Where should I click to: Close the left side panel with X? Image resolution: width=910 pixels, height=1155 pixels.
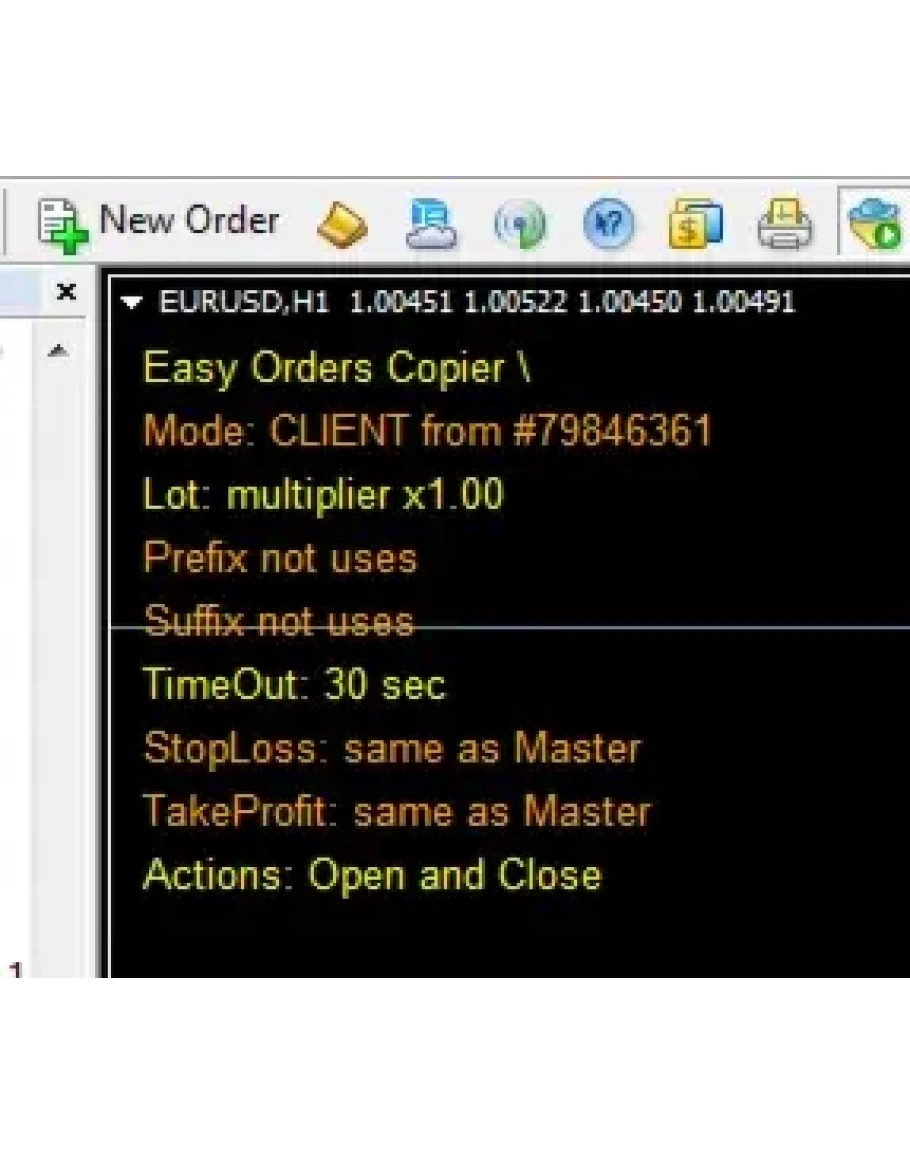[x=66, y=292]
